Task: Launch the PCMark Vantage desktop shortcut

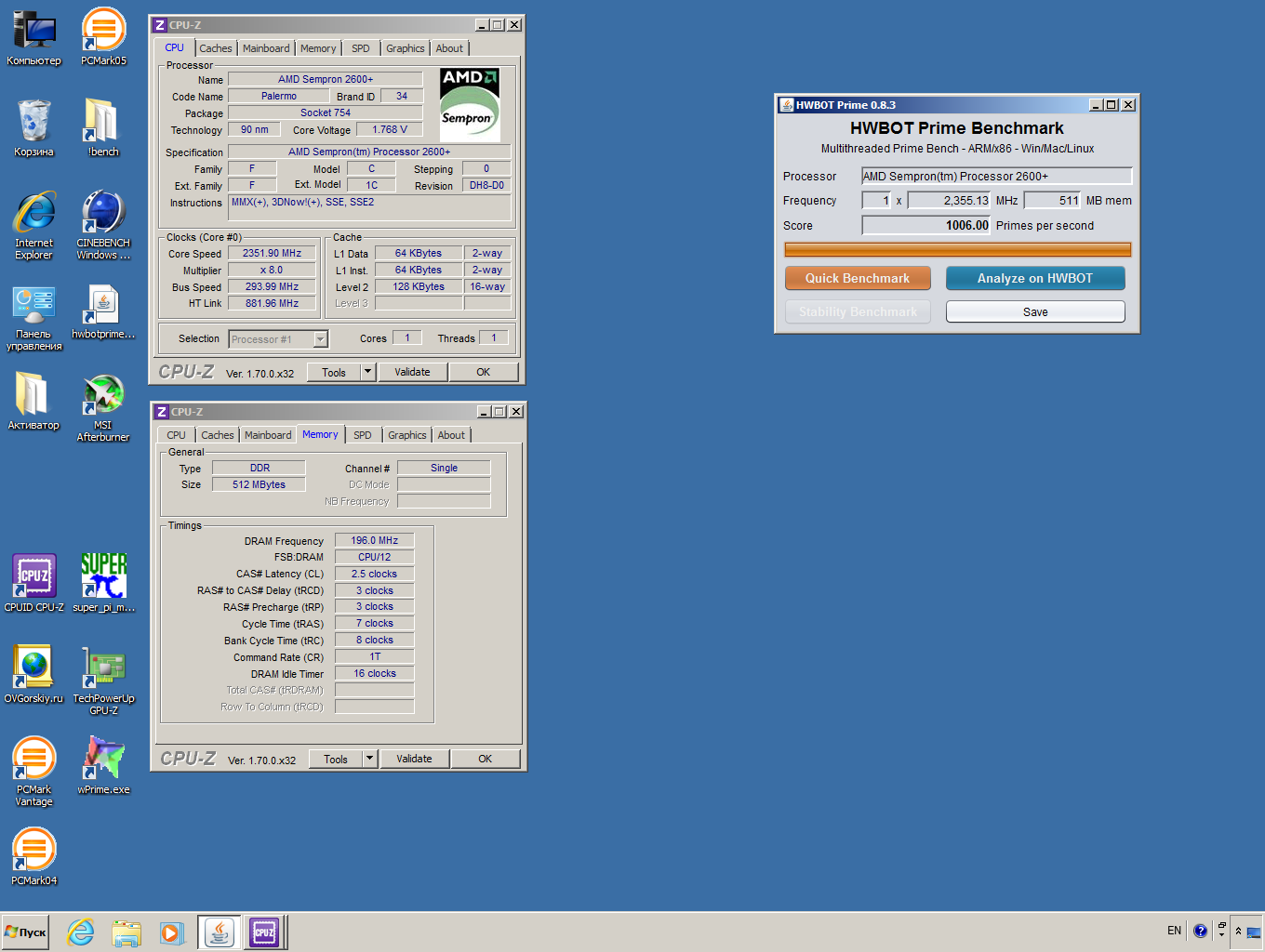Action: tap(34, 771)
